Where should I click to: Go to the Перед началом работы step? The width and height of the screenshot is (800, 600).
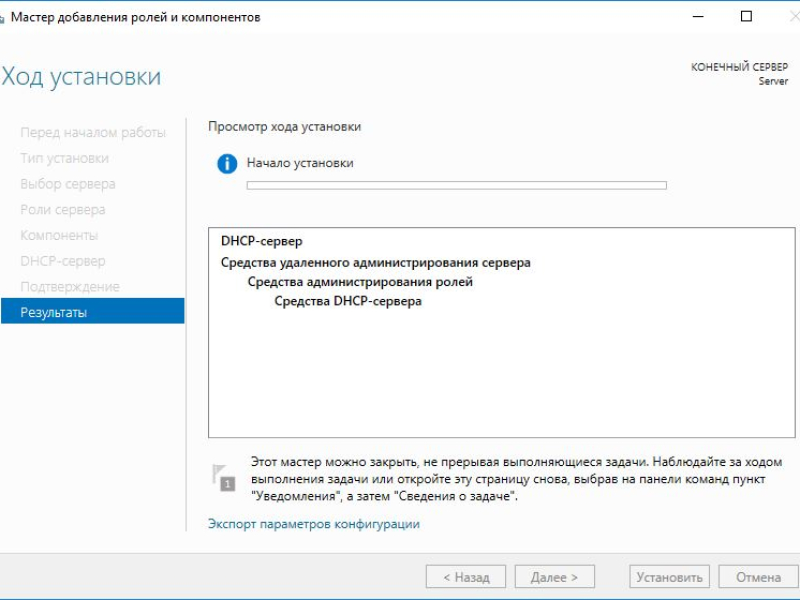pos(93,133)
